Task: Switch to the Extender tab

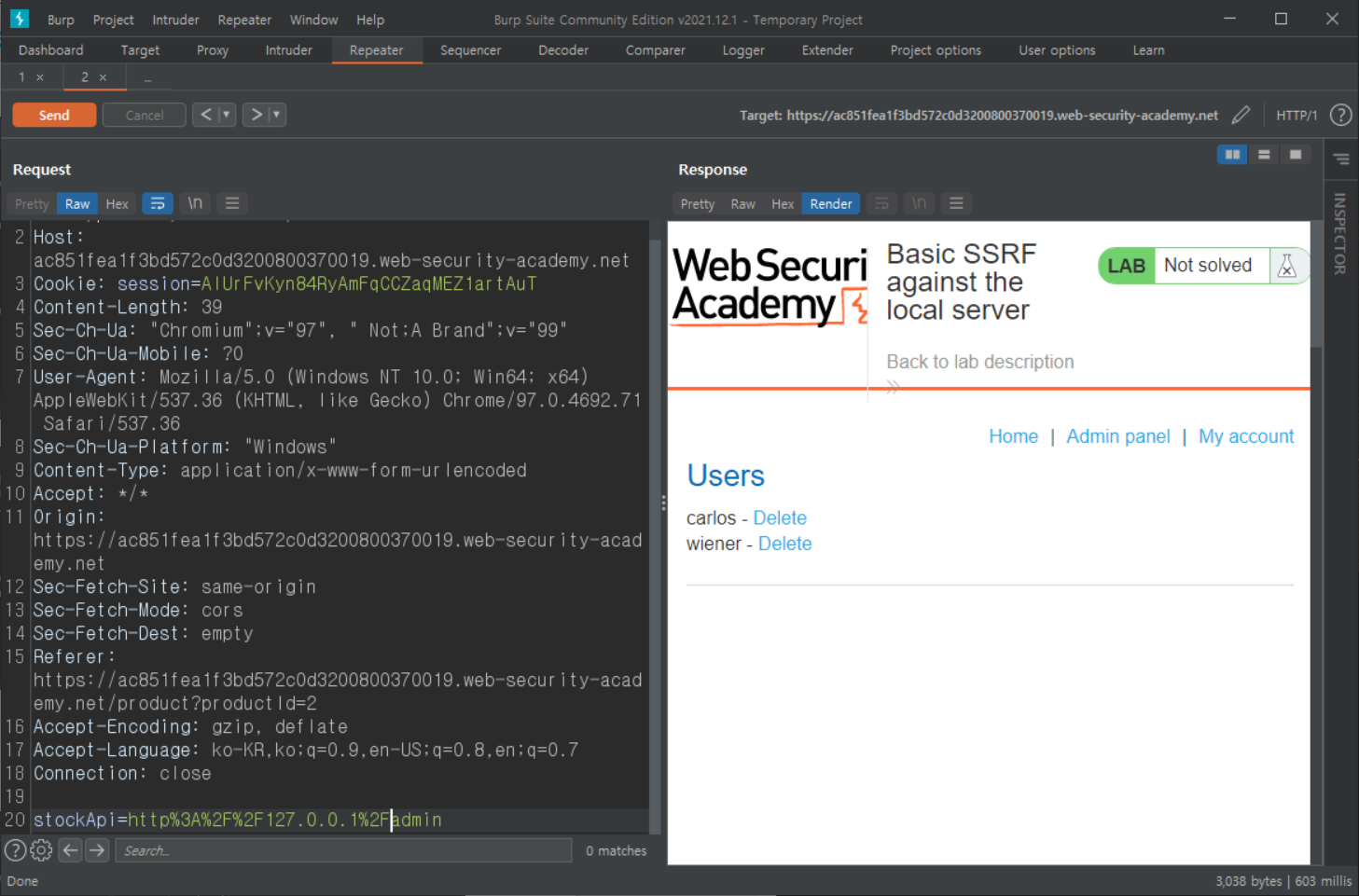Action: point(827,50)
